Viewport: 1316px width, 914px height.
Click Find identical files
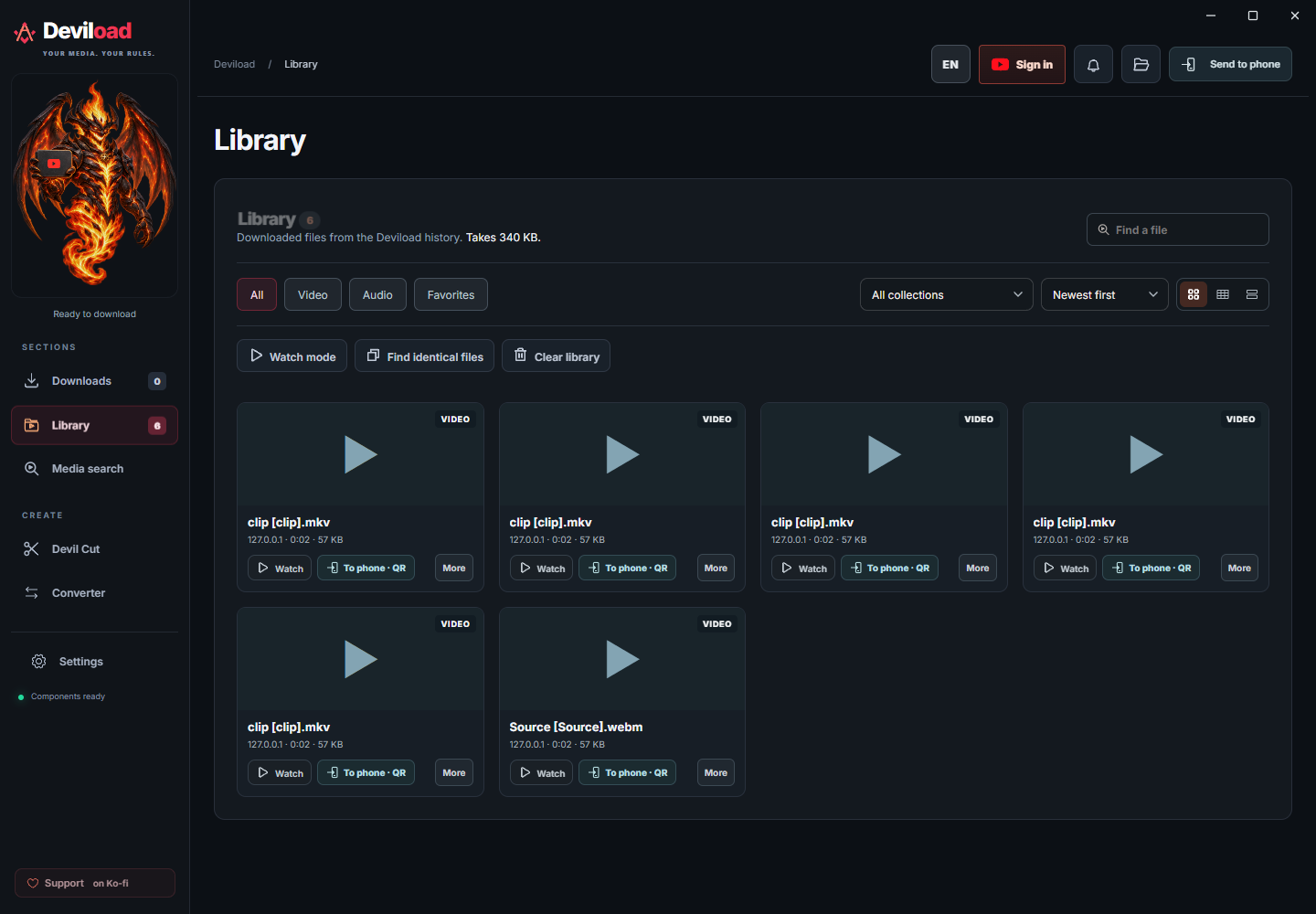424,356
